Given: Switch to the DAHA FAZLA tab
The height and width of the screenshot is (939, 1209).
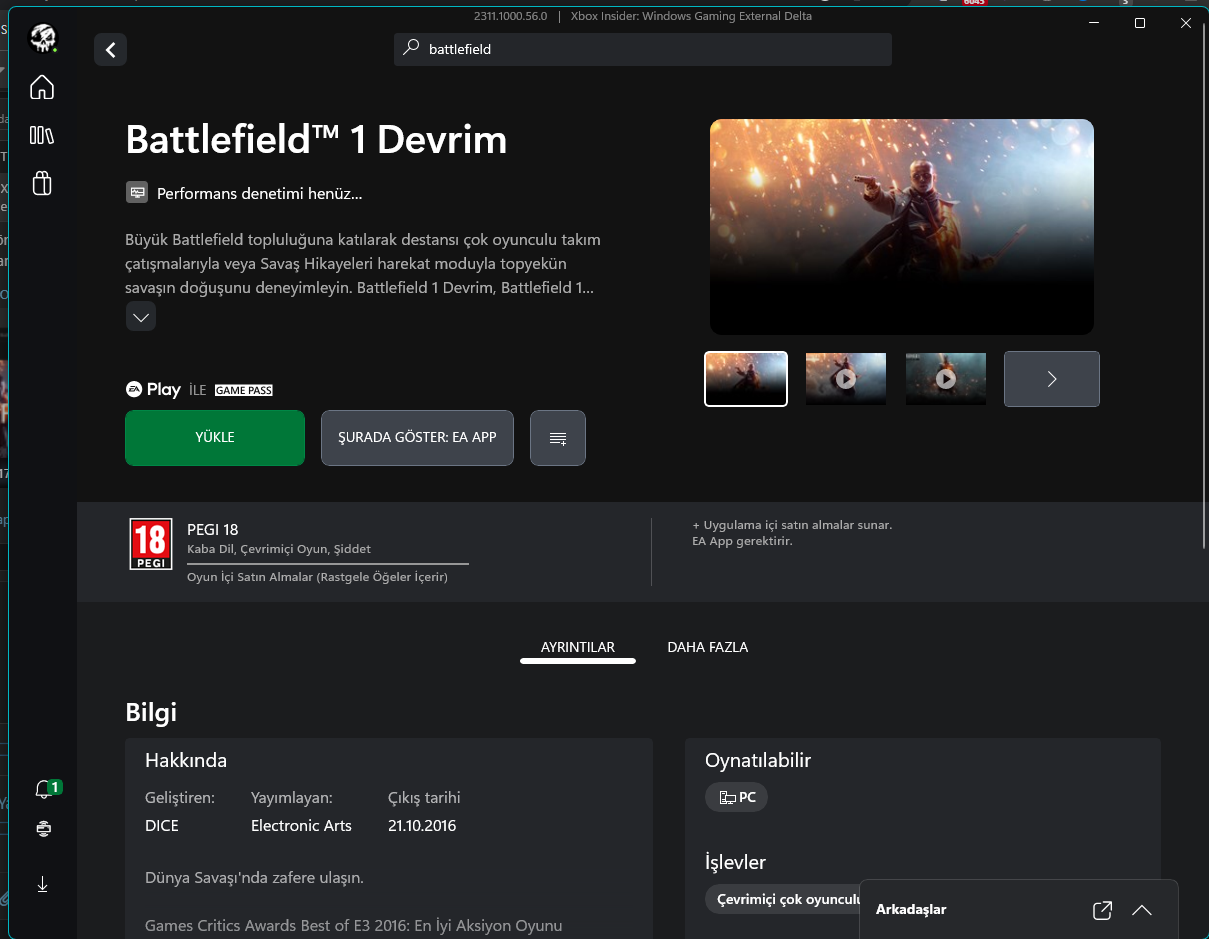Looking at the screenshot, I should tap(708, 648).
